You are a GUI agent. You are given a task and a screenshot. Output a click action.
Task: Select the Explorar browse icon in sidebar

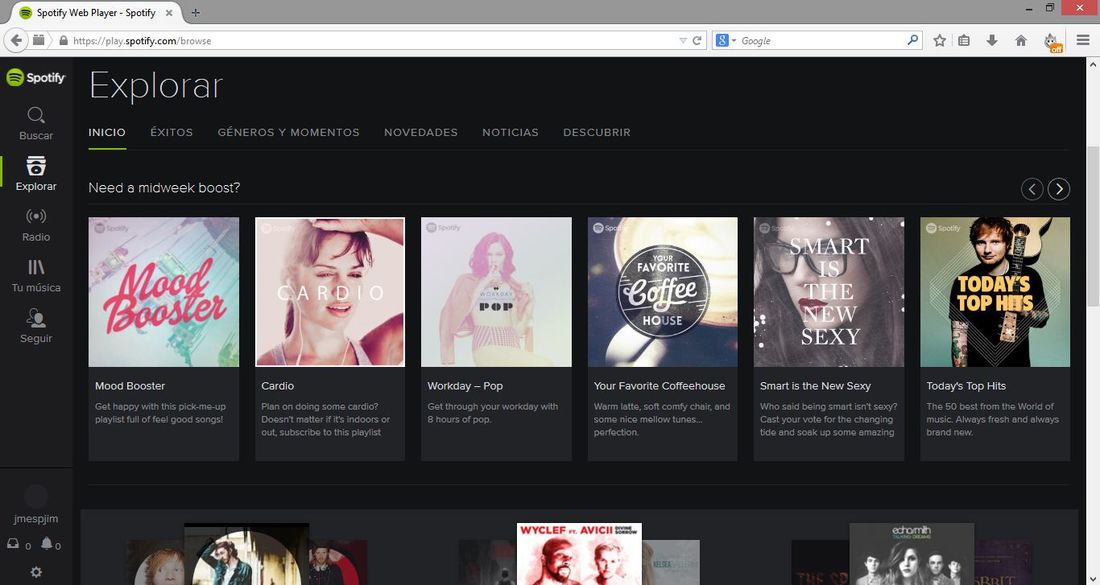36,166
